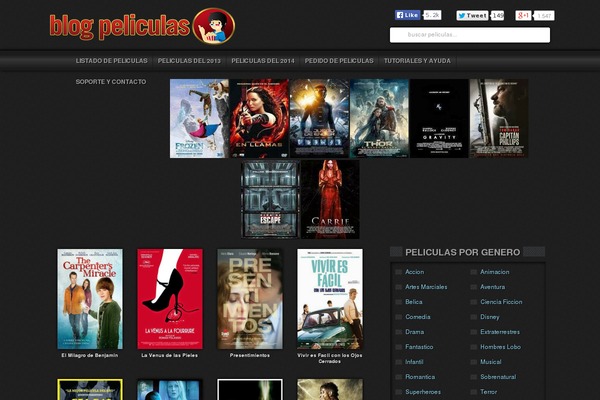Select the Drama genre
Viewport: 600px width, 400px height.
(415, 332)
